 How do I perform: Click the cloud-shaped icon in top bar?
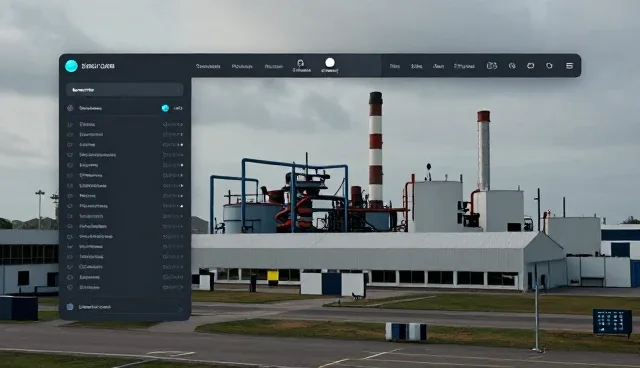(531, 66)
